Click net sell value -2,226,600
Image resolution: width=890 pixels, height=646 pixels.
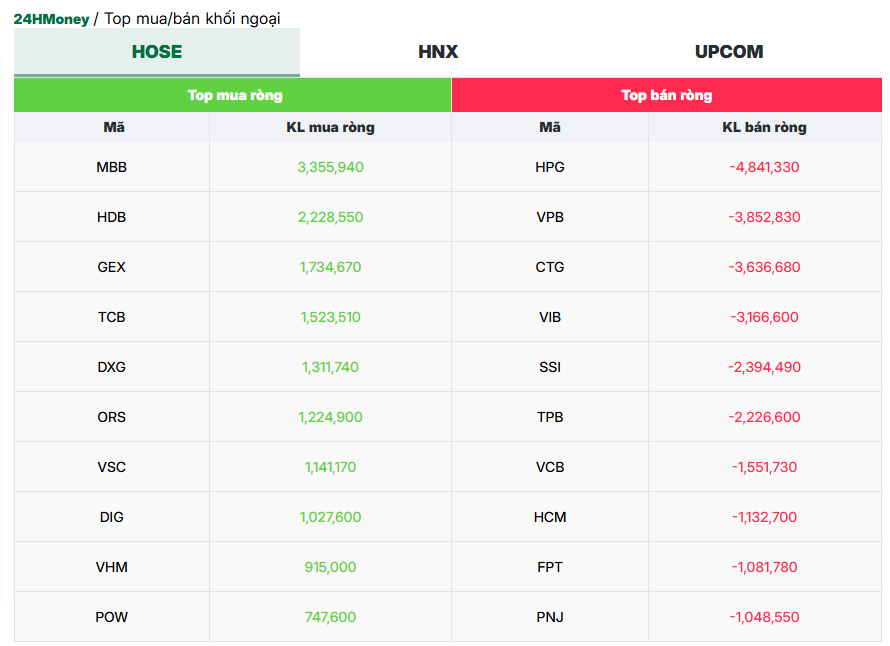coord(765,417)
